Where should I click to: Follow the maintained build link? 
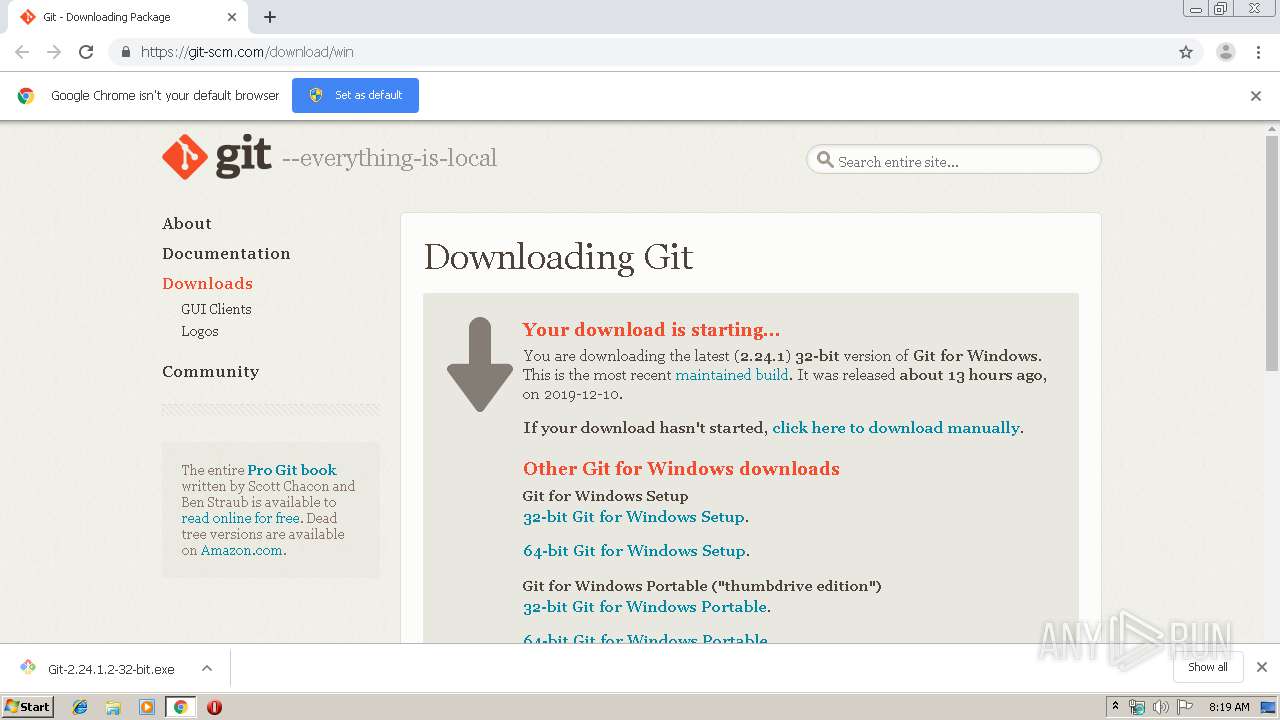[732, 375]
